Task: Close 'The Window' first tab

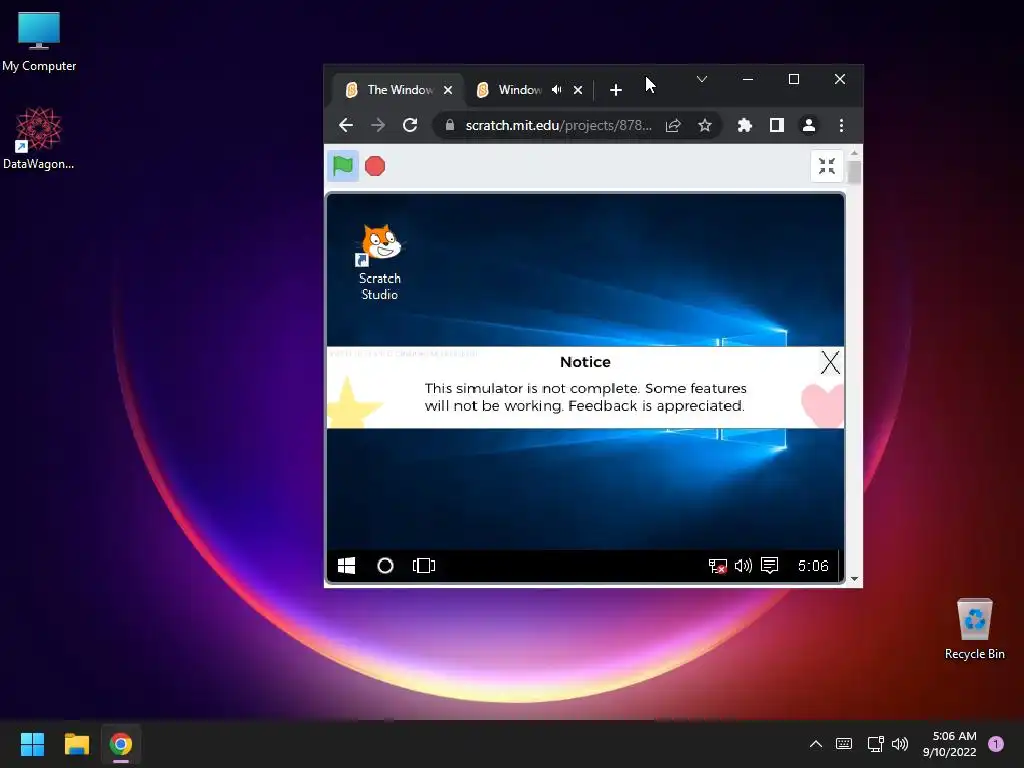Action: (448, 90)
